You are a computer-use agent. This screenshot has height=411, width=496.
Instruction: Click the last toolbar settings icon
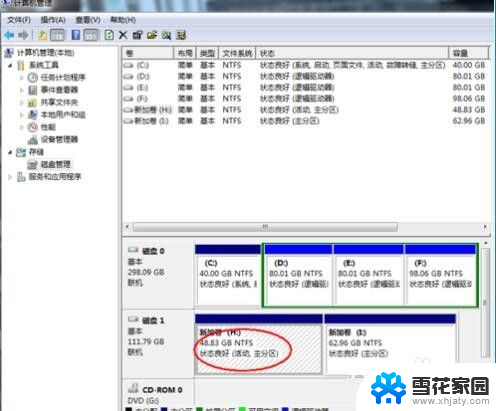click(x=181, y=35)
